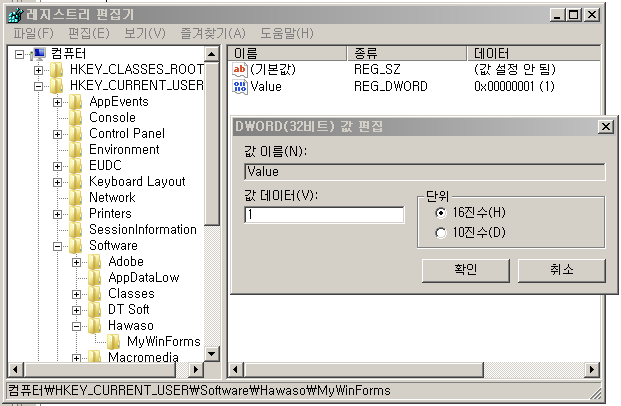Expand the EUDC node
This screenshot has width=621, height=406.
point(57,166)
